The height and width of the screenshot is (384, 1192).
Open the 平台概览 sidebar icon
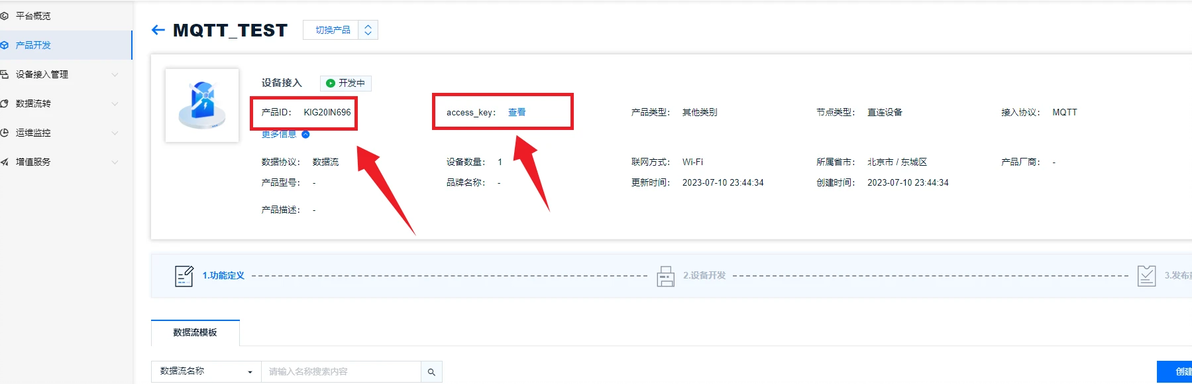click(x=5, y=15)
